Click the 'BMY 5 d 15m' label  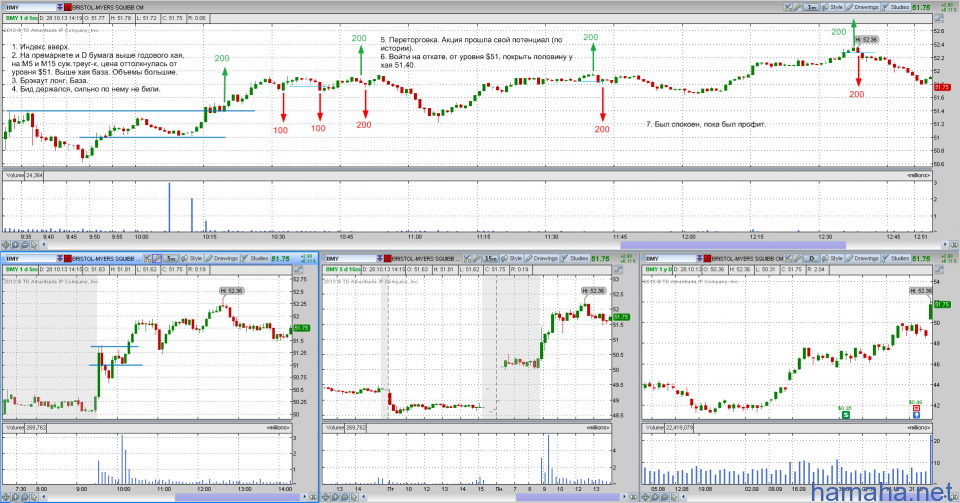[343, 269]
